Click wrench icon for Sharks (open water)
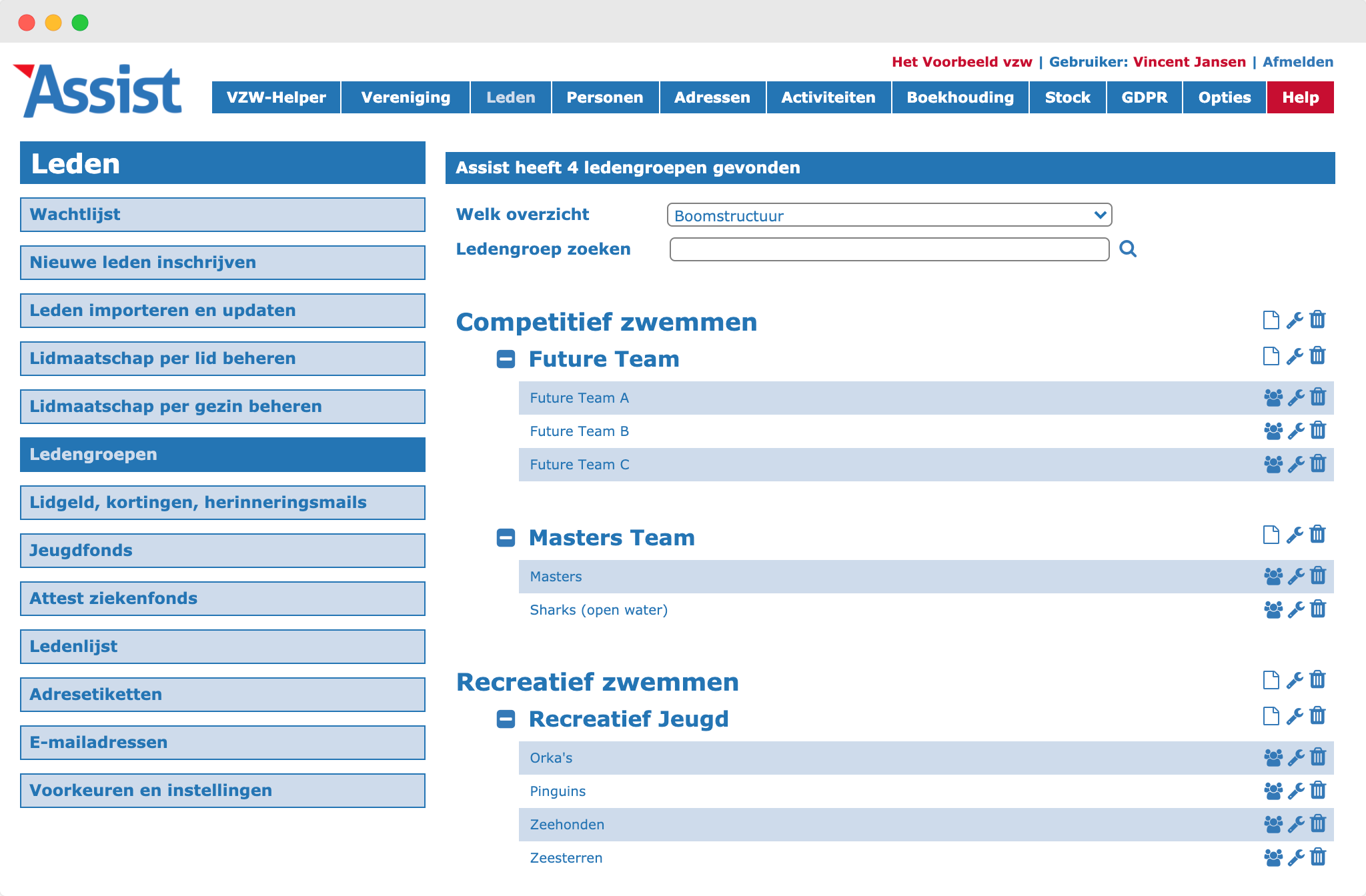Screen dimensions: 1366x896 (1296, 610)
